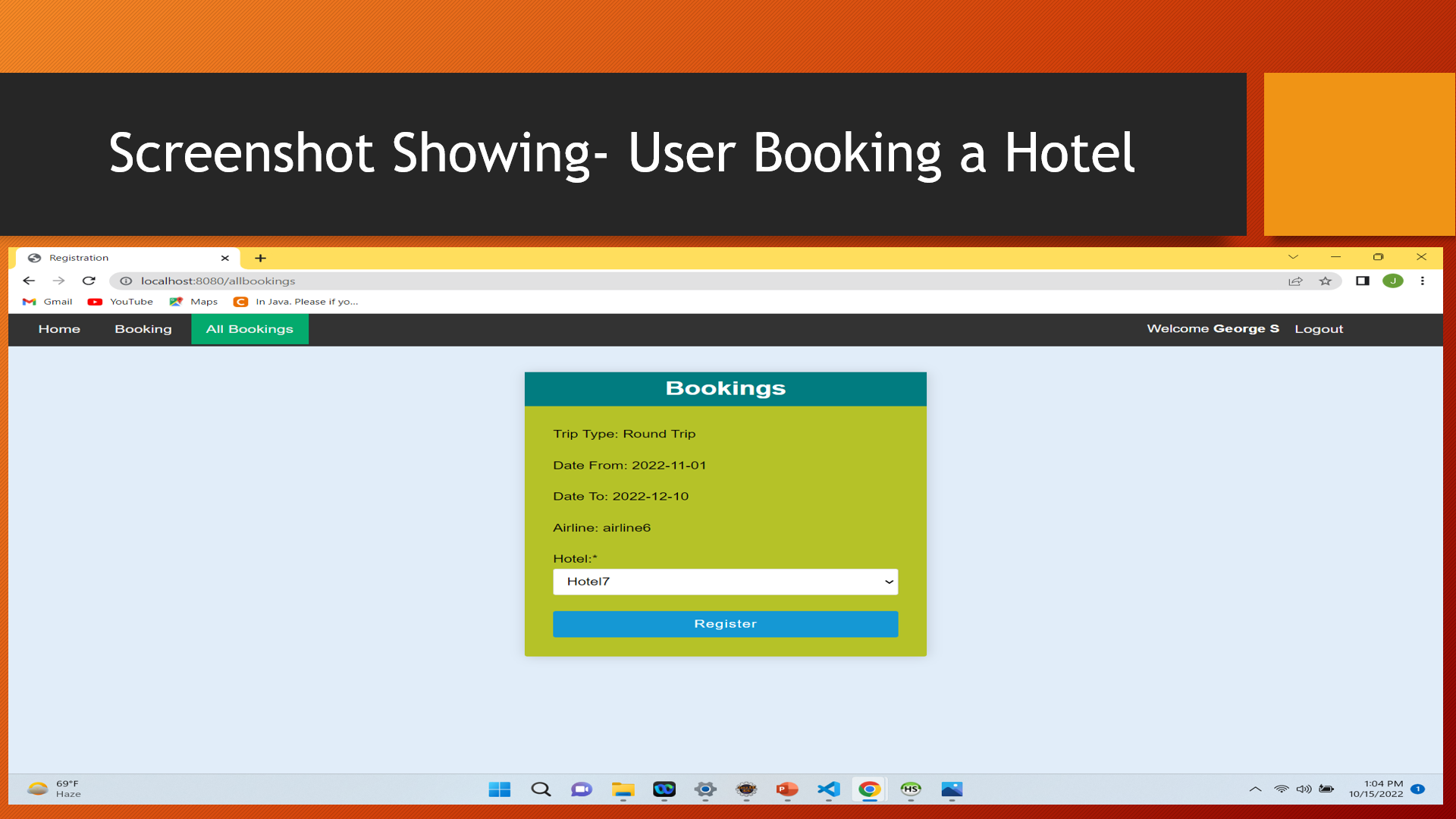
Task: Go to Home in navigation bar
Action: (59, 329)
